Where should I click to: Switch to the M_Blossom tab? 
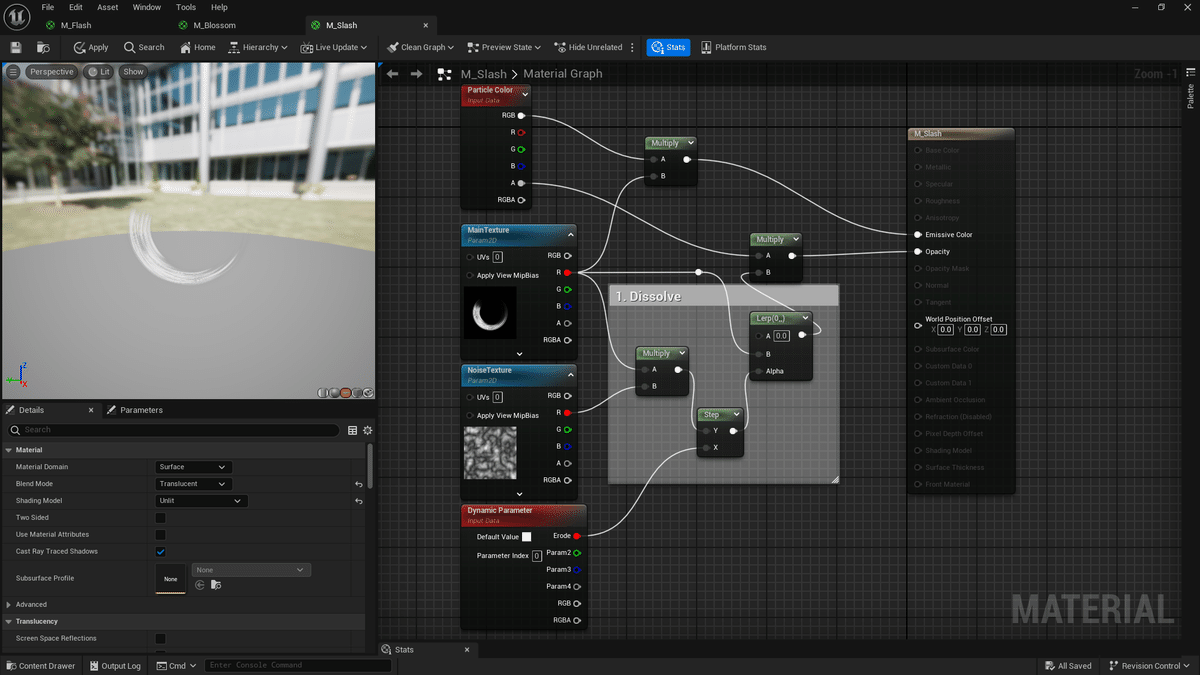[x=213, y=25]
